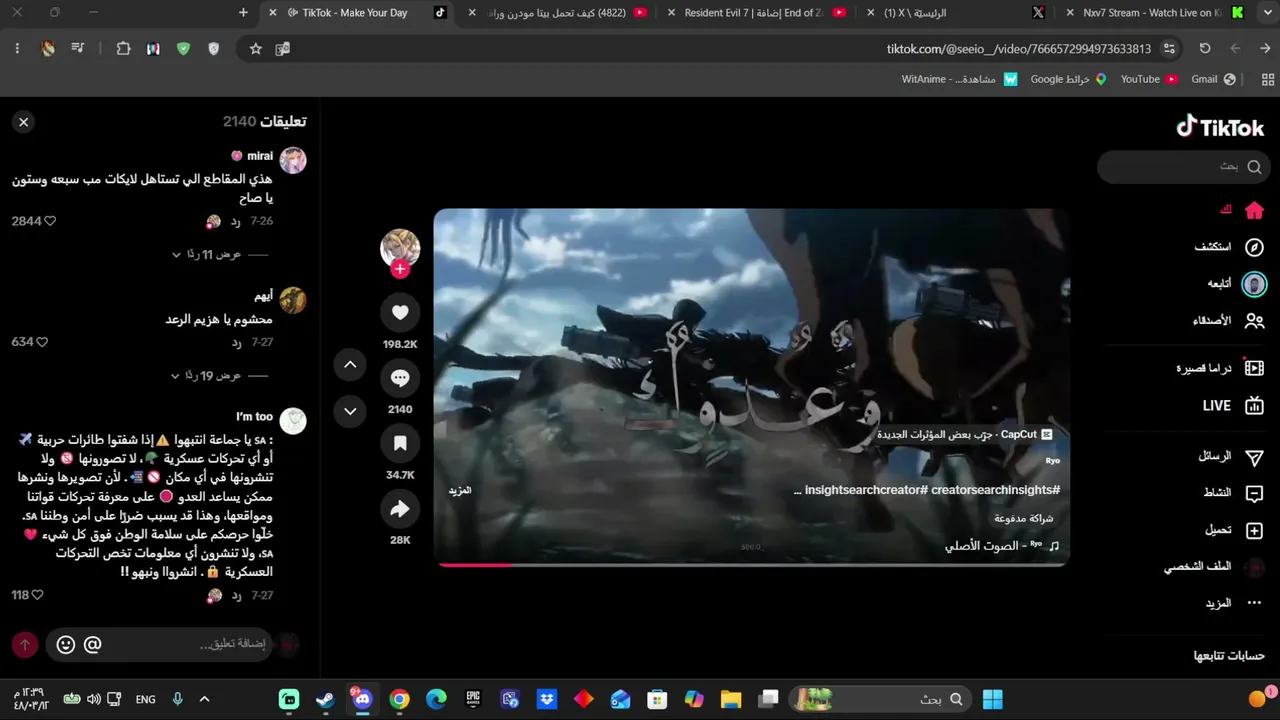Viewport: 1280px width, 720px height.
Task: Switch to the TikTok - Make Your Day tab
Action: 360,13
